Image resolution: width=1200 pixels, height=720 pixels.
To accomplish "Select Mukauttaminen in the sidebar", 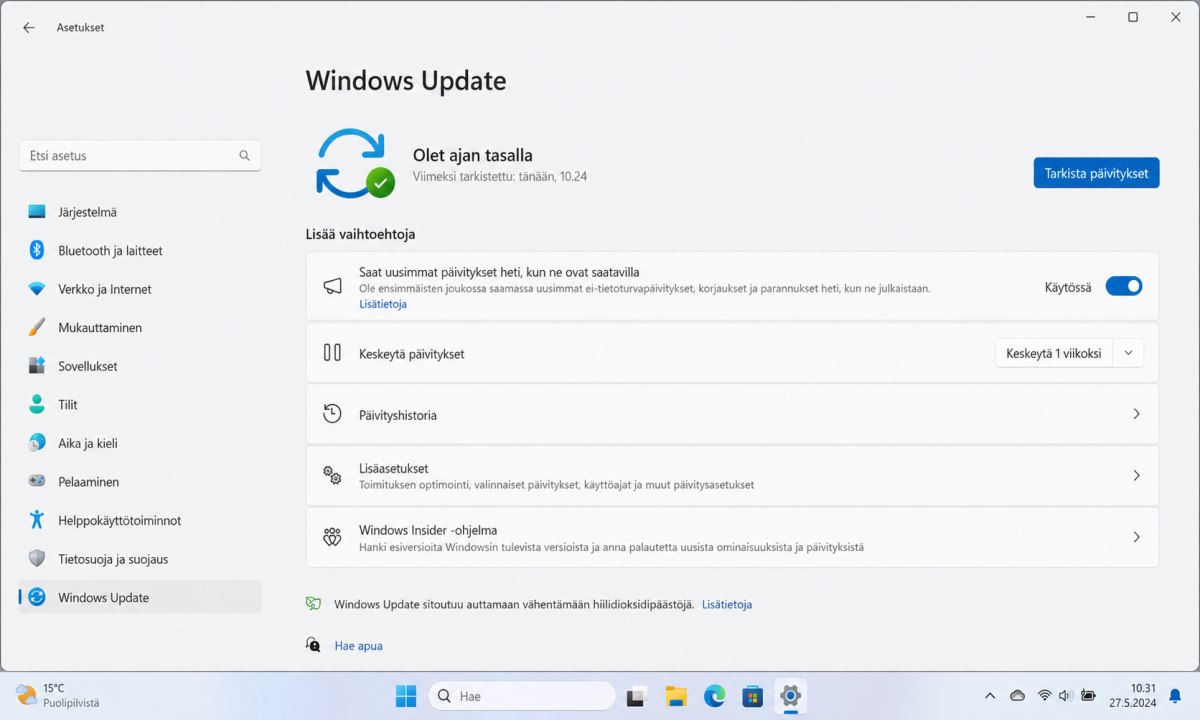I will click(140, 327).
